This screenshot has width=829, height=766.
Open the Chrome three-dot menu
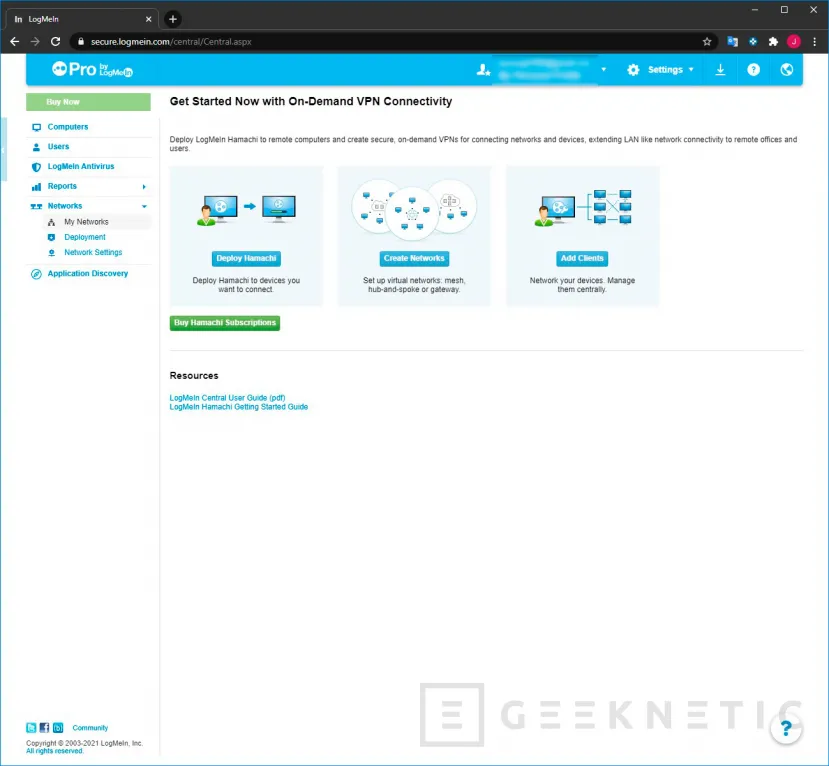point(814,41)
